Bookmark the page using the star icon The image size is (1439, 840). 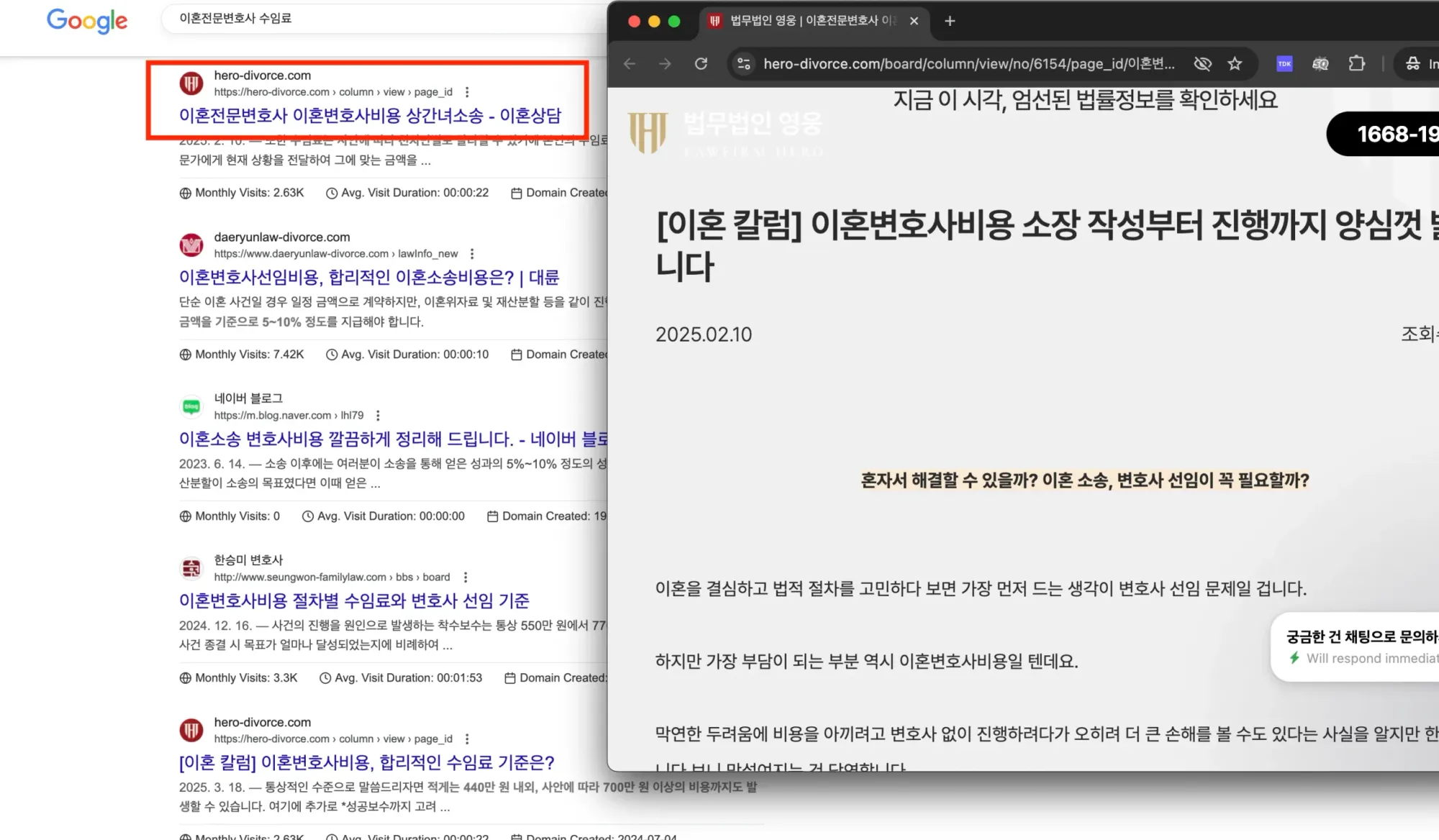tap(1235, 63)
